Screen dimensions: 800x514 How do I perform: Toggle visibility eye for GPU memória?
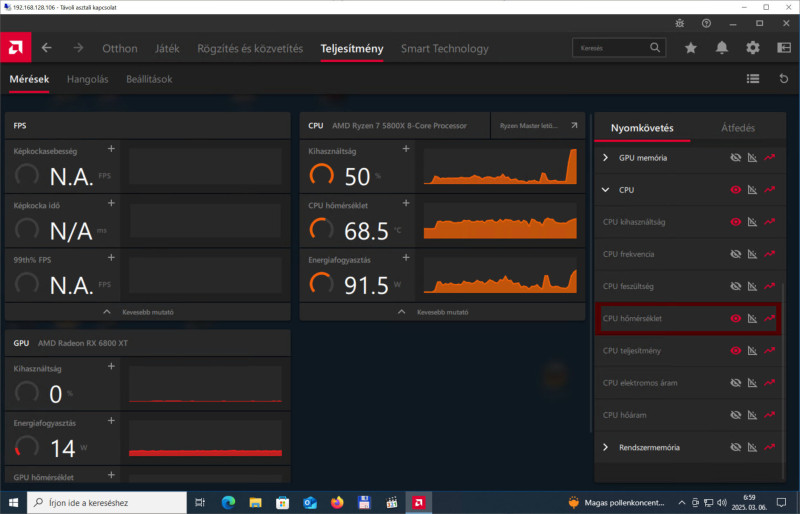(735, 158)
